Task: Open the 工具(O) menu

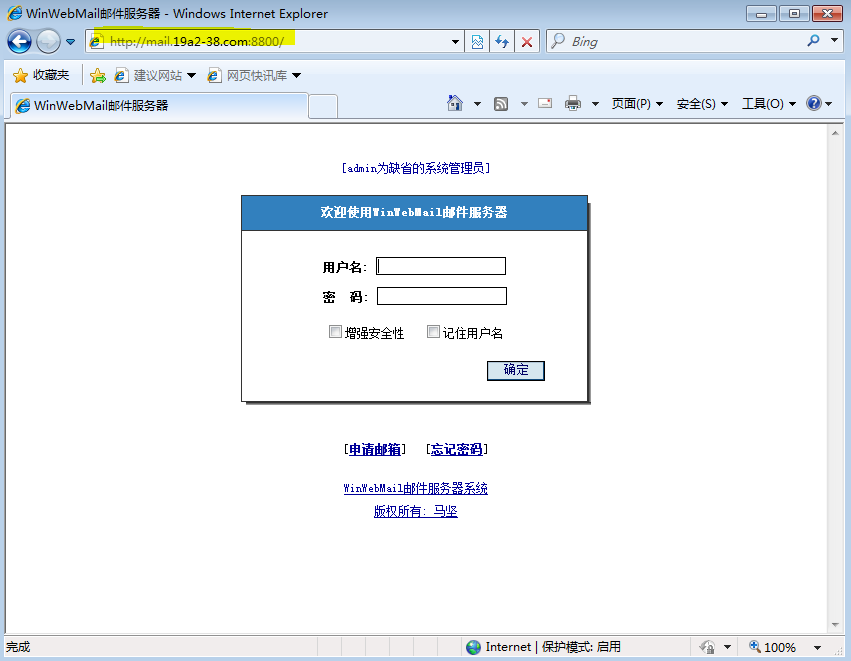Action: tap(769, 104)
